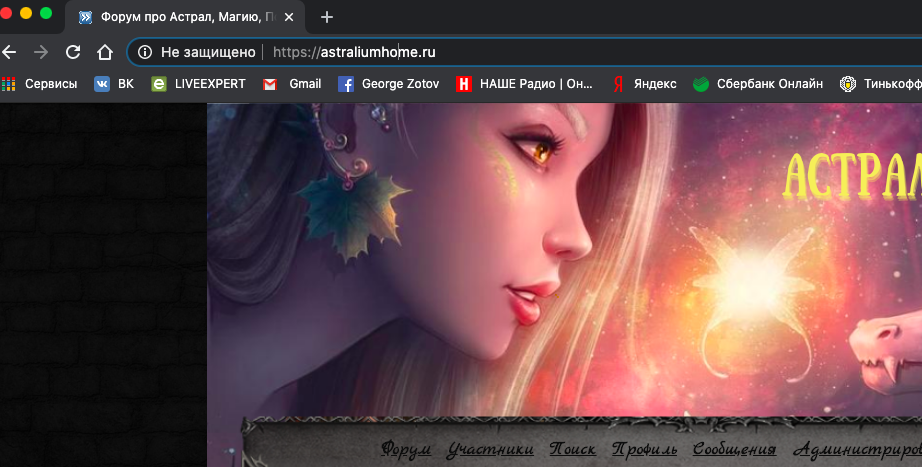Open the George Zotov Facebook bookmark
Image resolution: width=922 pixels, height=467 pixels.
tap(389, 84)
